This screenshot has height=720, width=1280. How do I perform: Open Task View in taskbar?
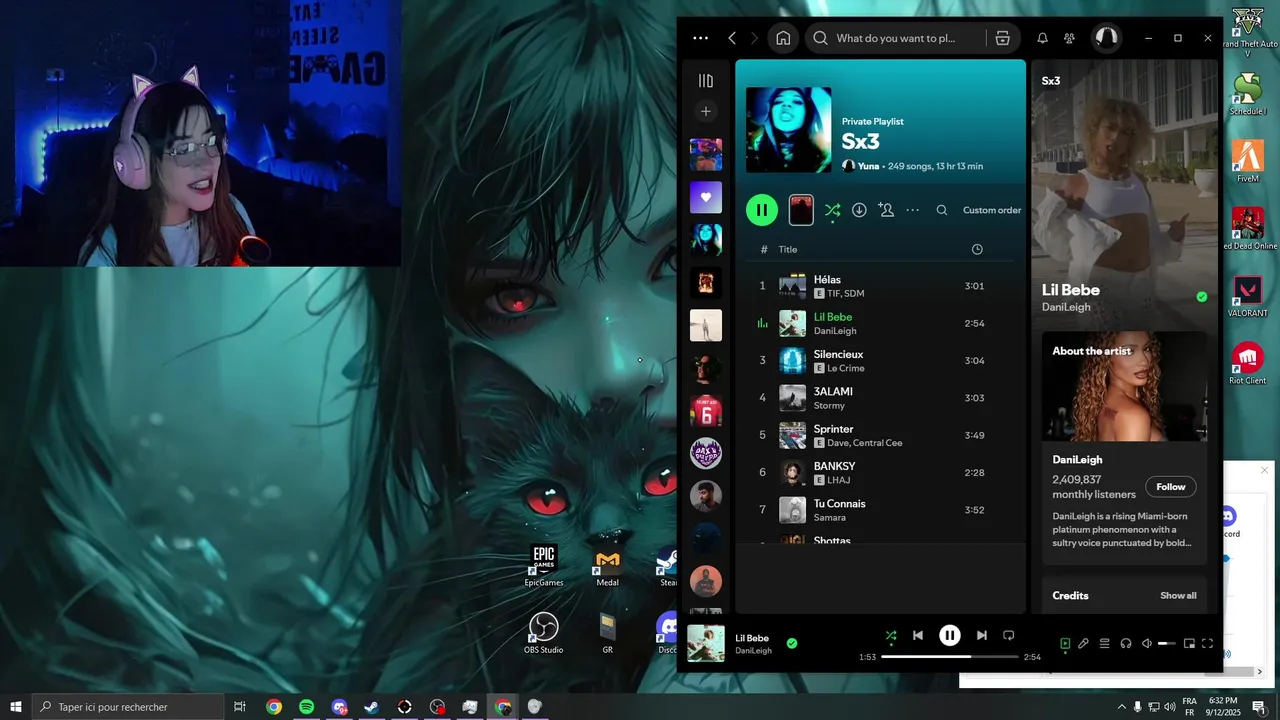(x=240, y=707)
